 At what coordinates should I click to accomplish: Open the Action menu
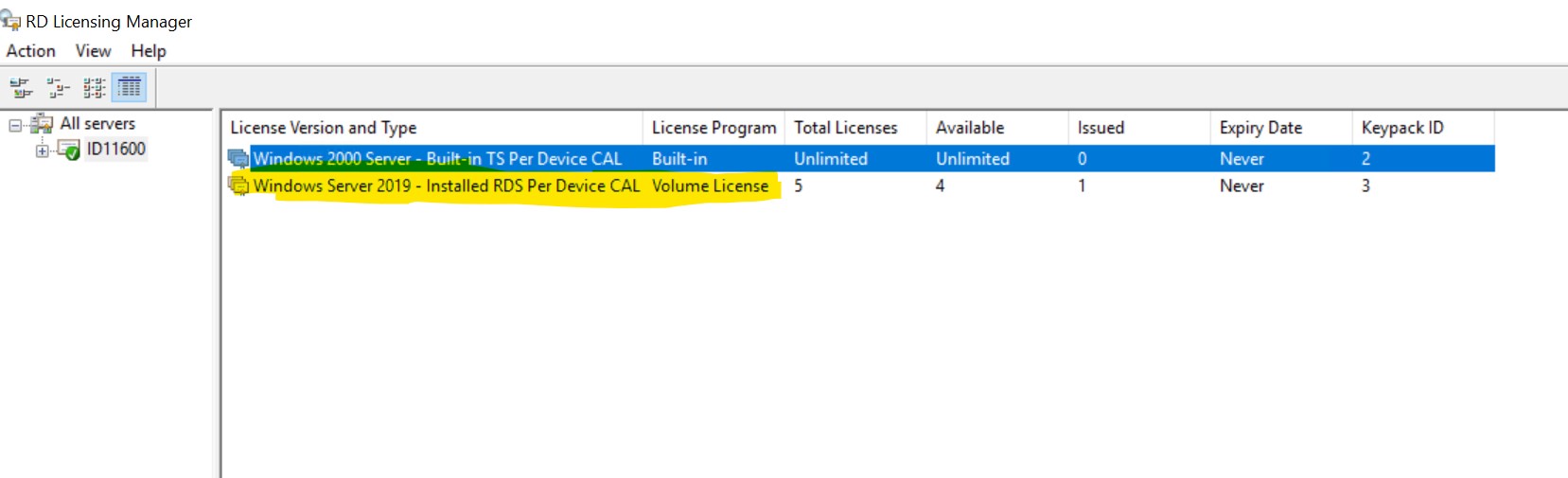coord(31,51)
